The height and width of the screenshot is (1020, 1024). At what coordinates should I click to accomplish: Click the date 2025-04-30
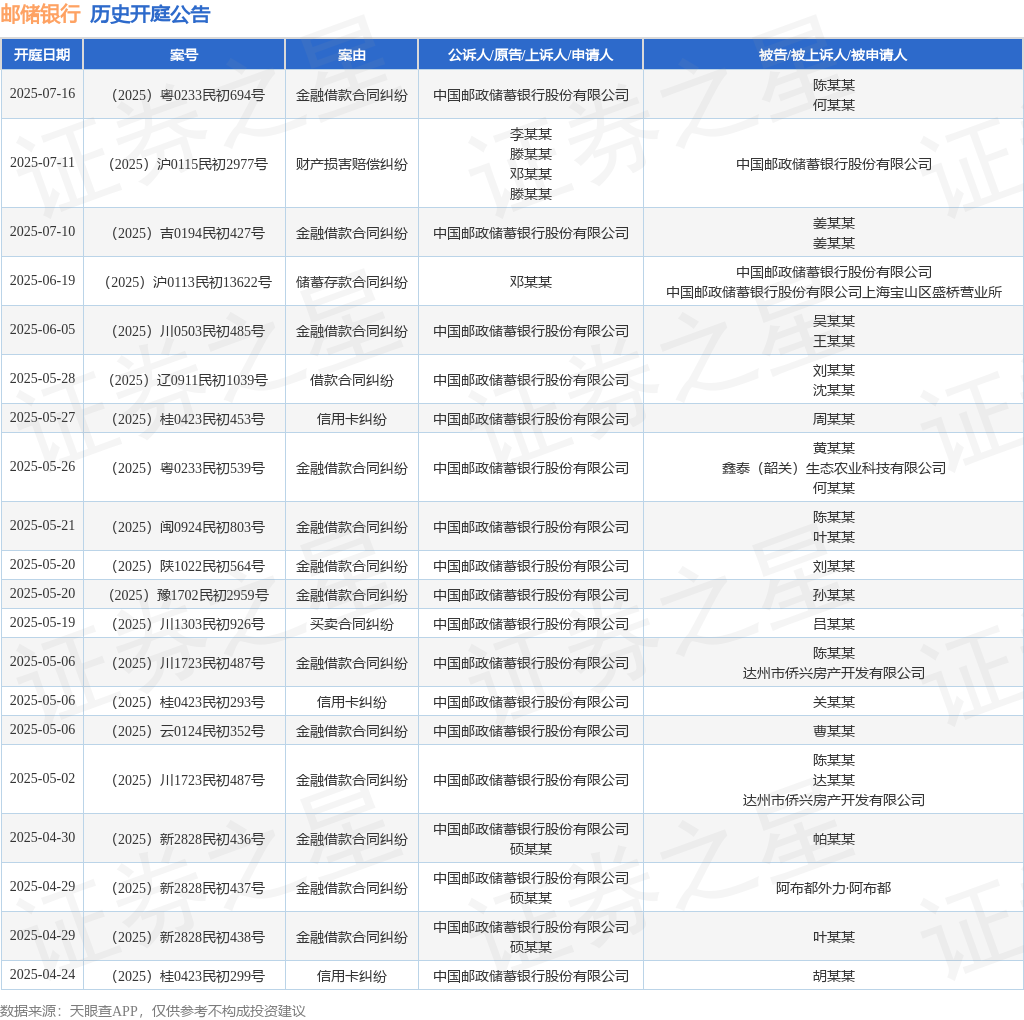pyautogui.click(x=42, y=837)
